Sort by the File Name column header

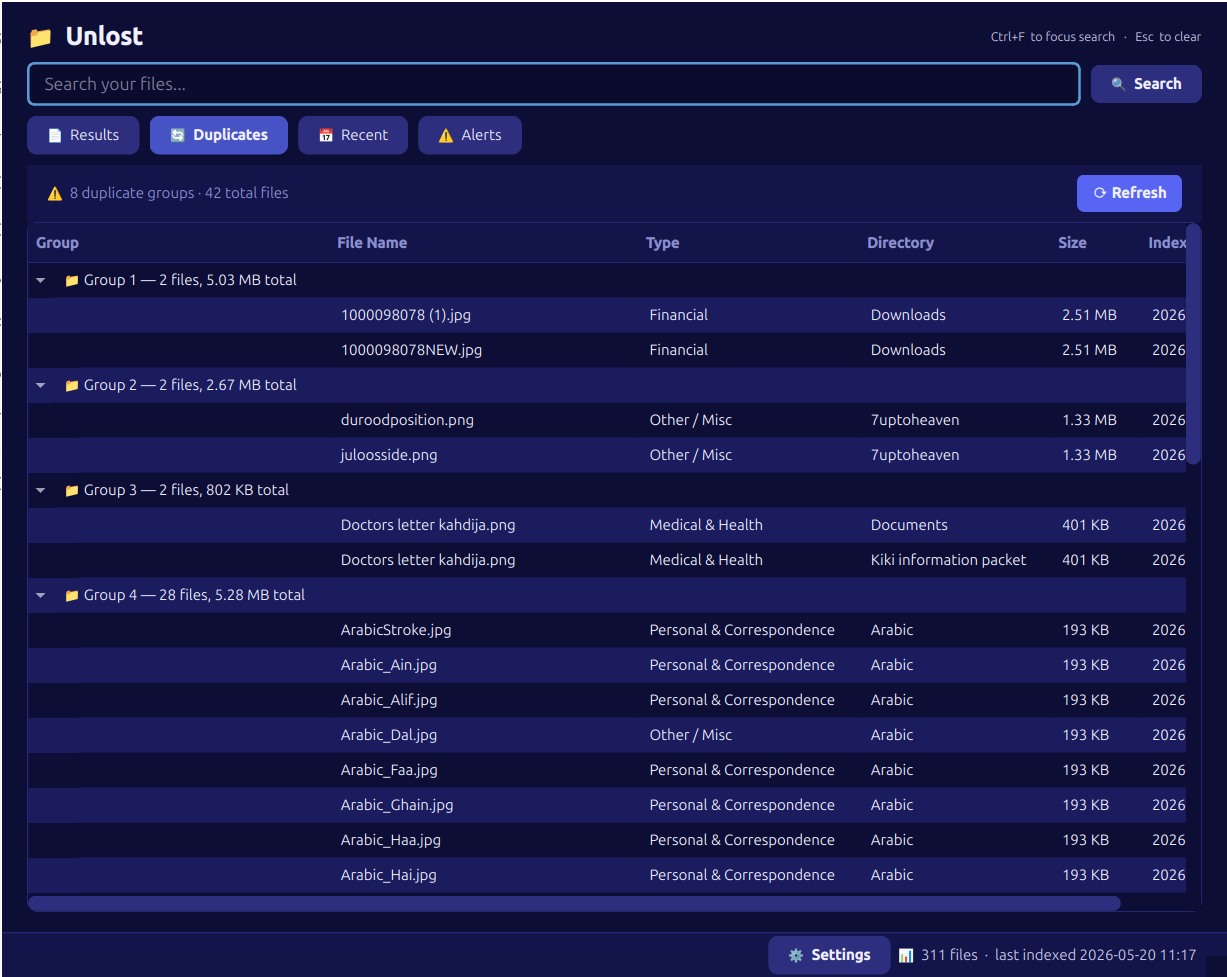pos(372,243)
